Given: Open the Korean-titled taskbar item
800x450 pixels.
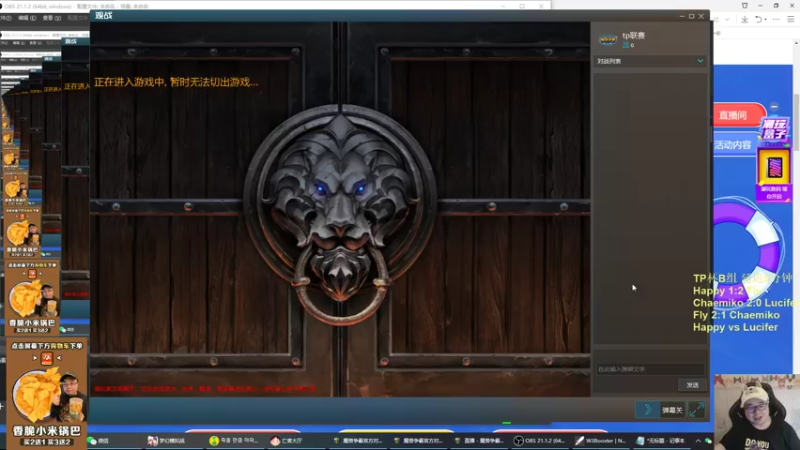Looking at the screenshot, I should tap(234, 441).
